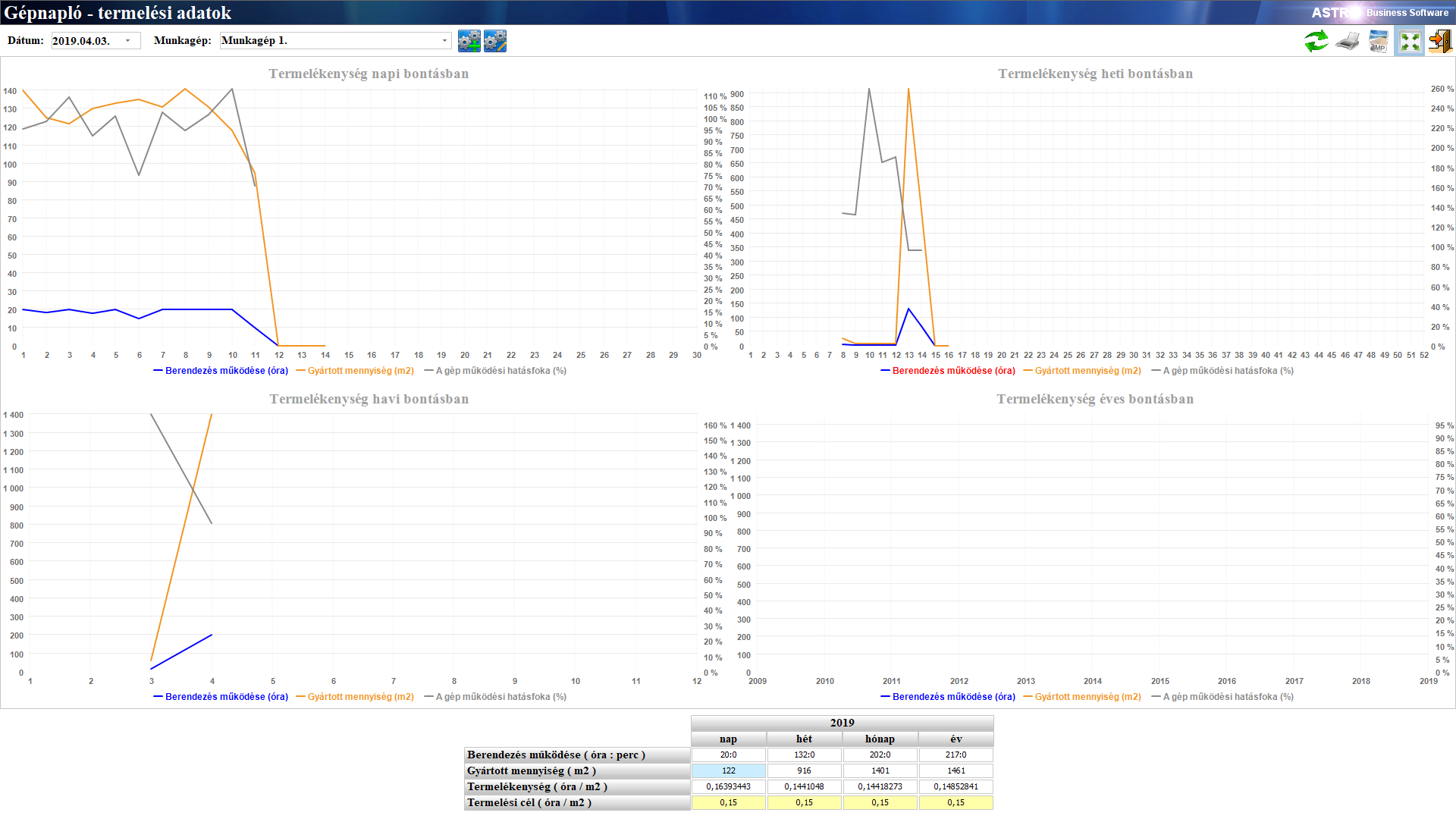This screenshot has width=1456, height=819.
Task: Open the Dátum date picker dropdown arrow
Action: pos(128,41)
